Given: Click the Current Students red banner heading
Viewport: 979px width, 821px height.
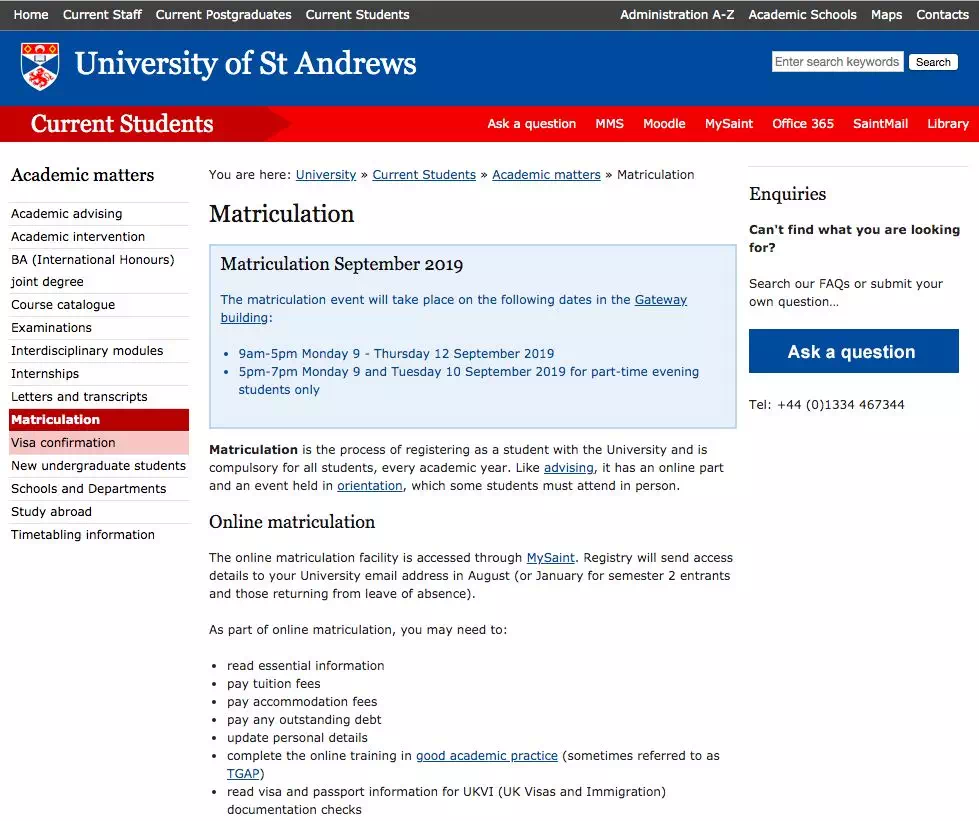Looking at the screenshot, I should tap(122, 124).
